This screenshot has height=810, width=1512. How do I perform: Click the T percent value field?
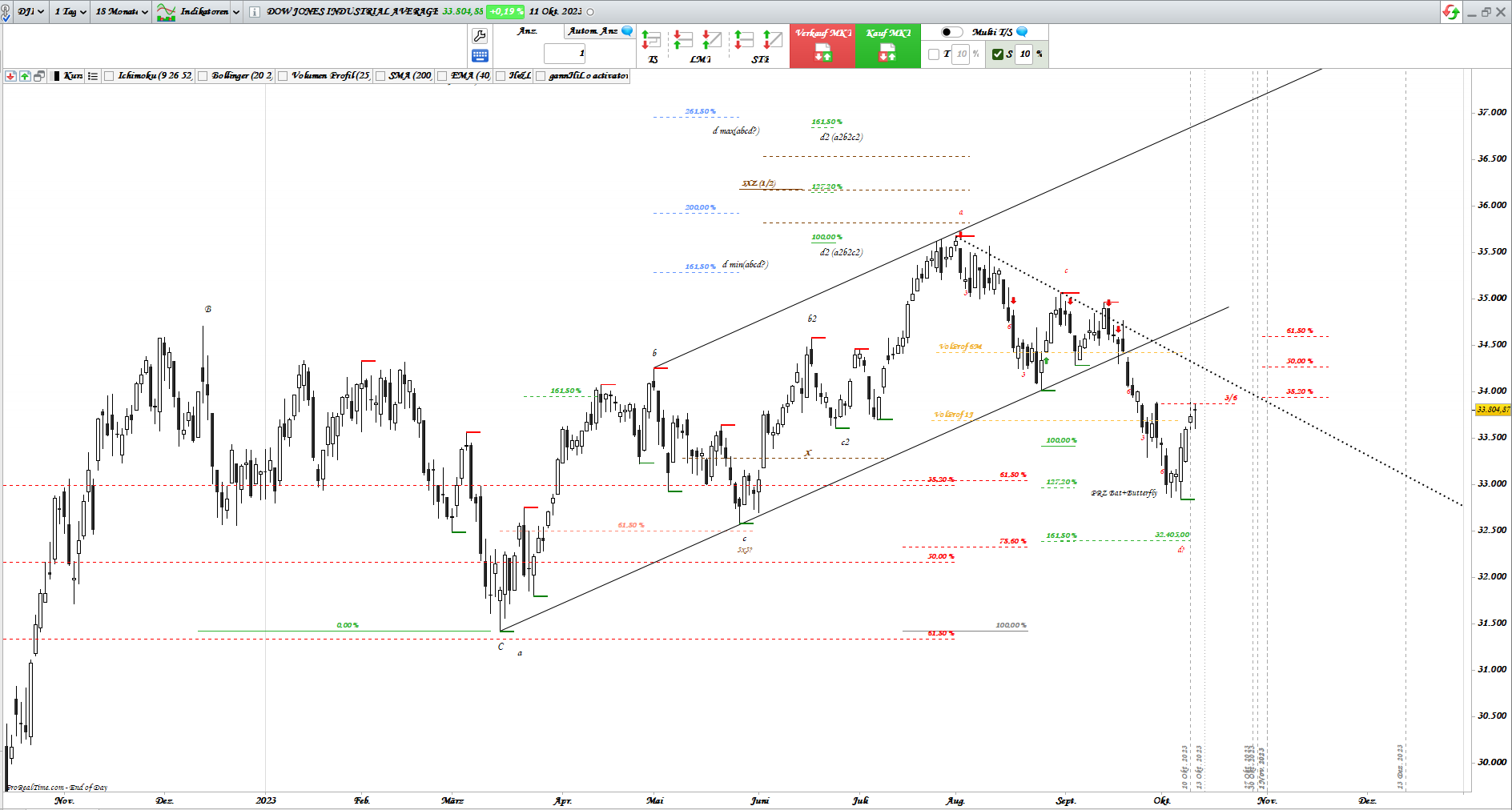(x=961, y=54)
